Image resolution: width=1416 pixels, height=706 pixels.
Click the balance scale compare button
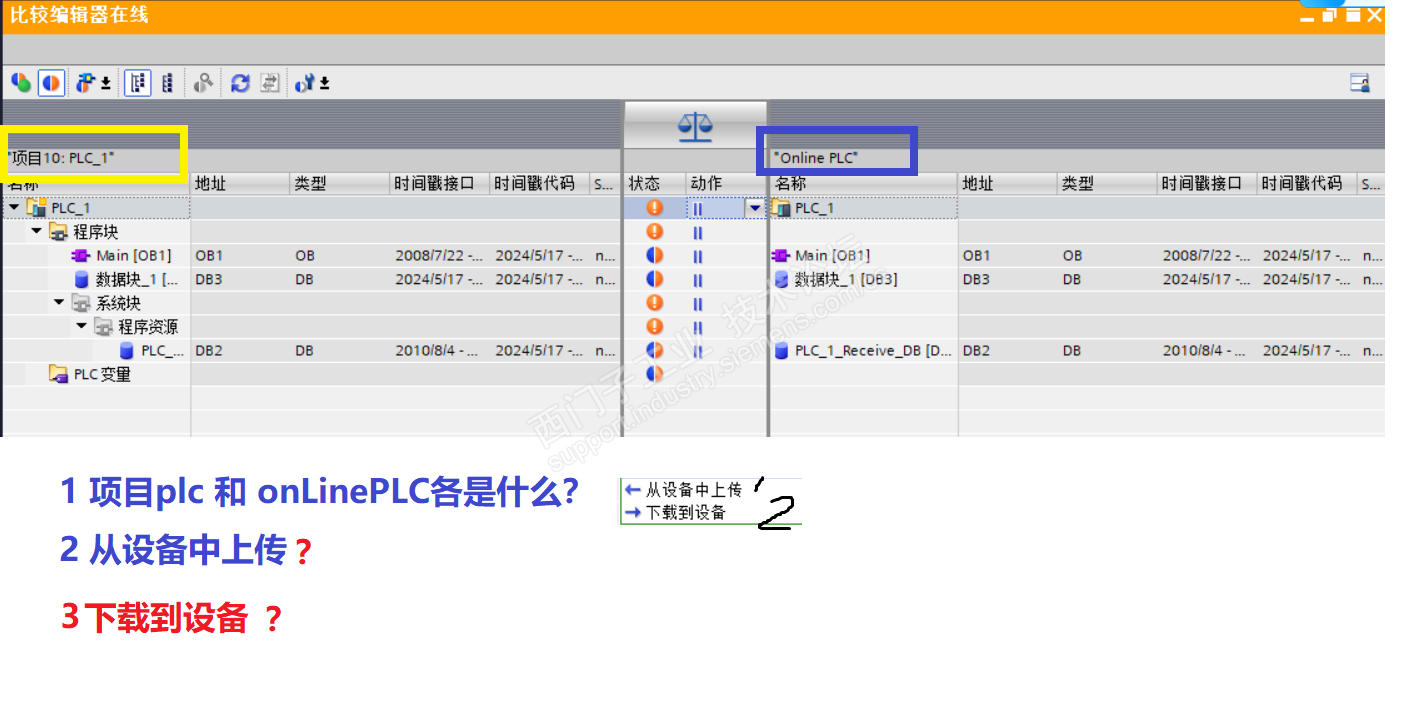[695, 125]
